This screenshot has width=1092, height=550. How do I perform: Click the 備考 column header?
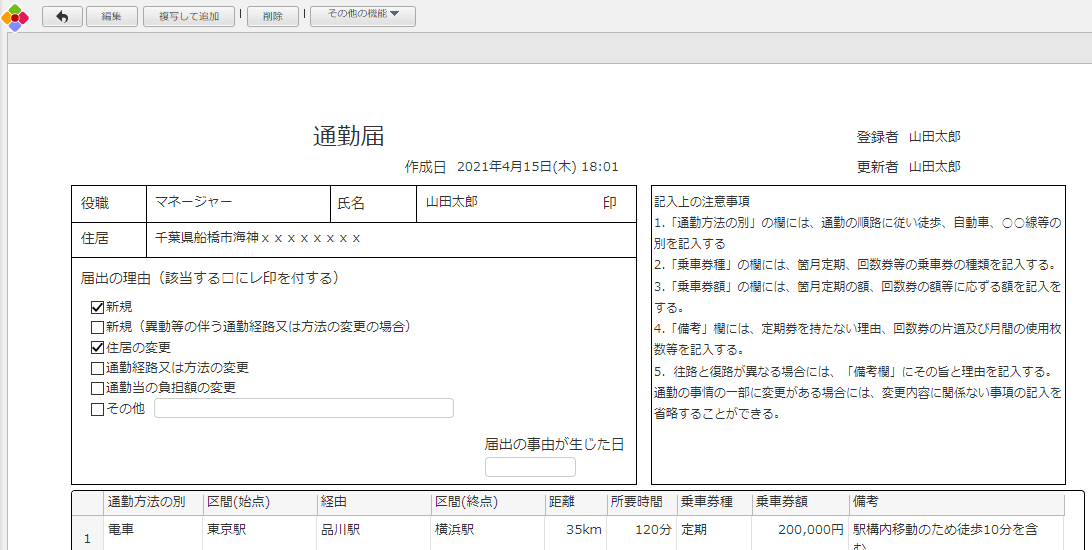(865, 502)
